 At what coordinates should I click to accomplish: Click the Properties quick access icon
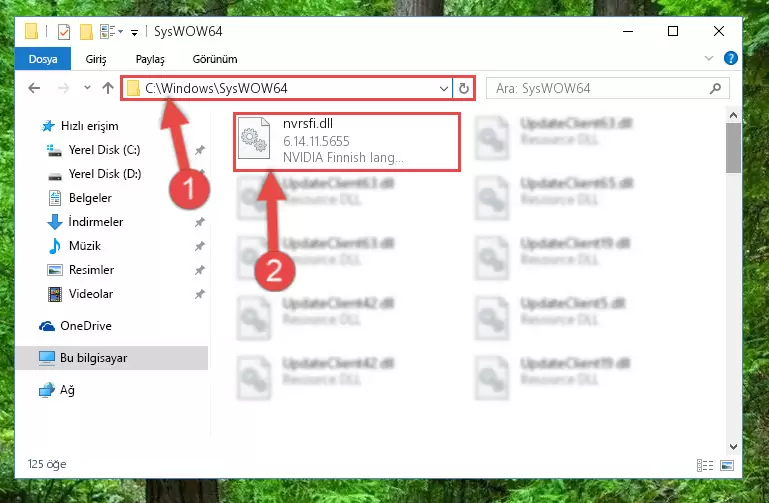64,32
